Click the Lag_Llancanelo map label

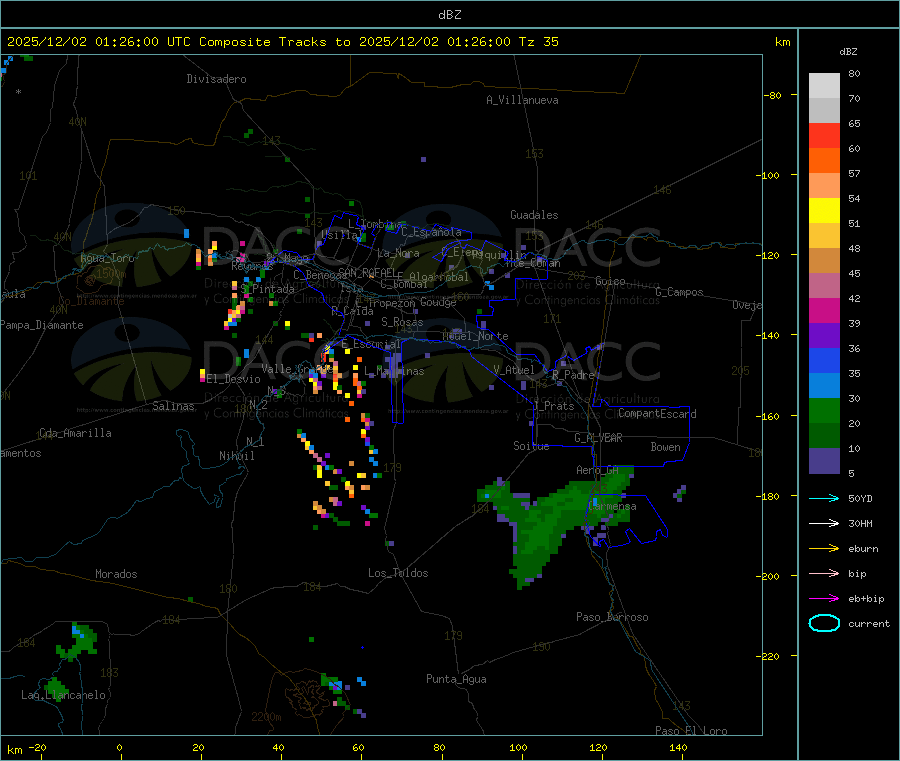click(63, 695)
